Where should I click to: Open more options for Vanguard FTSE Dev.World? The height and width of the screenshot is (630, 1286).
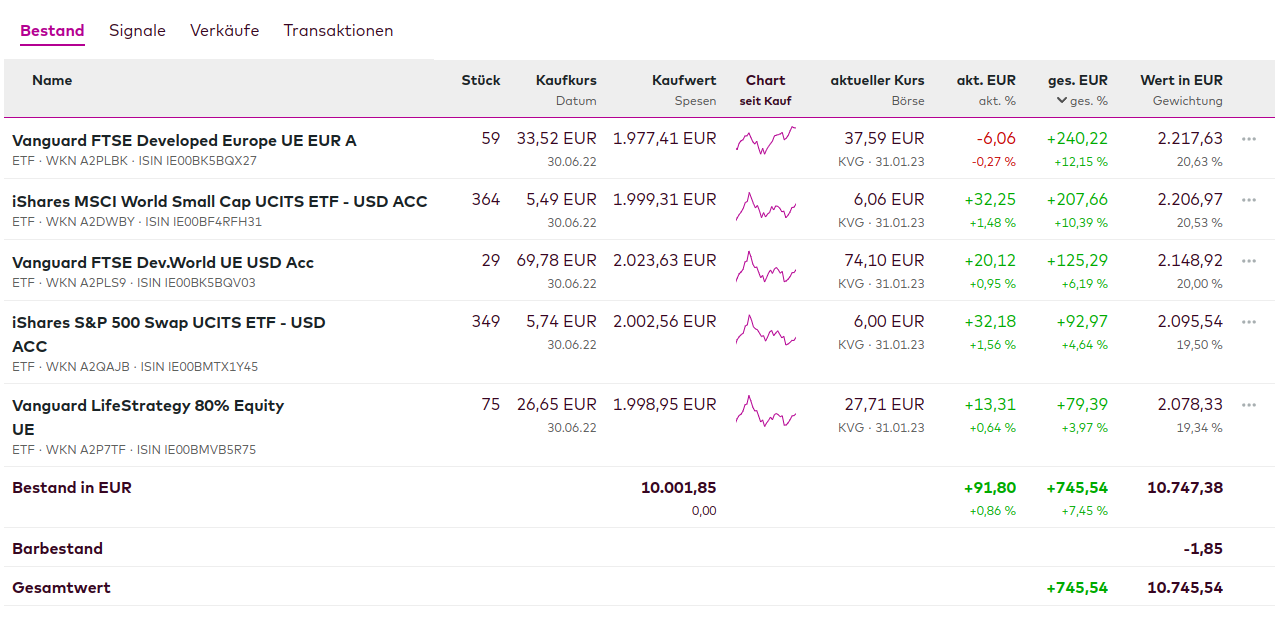point(1248,261)
